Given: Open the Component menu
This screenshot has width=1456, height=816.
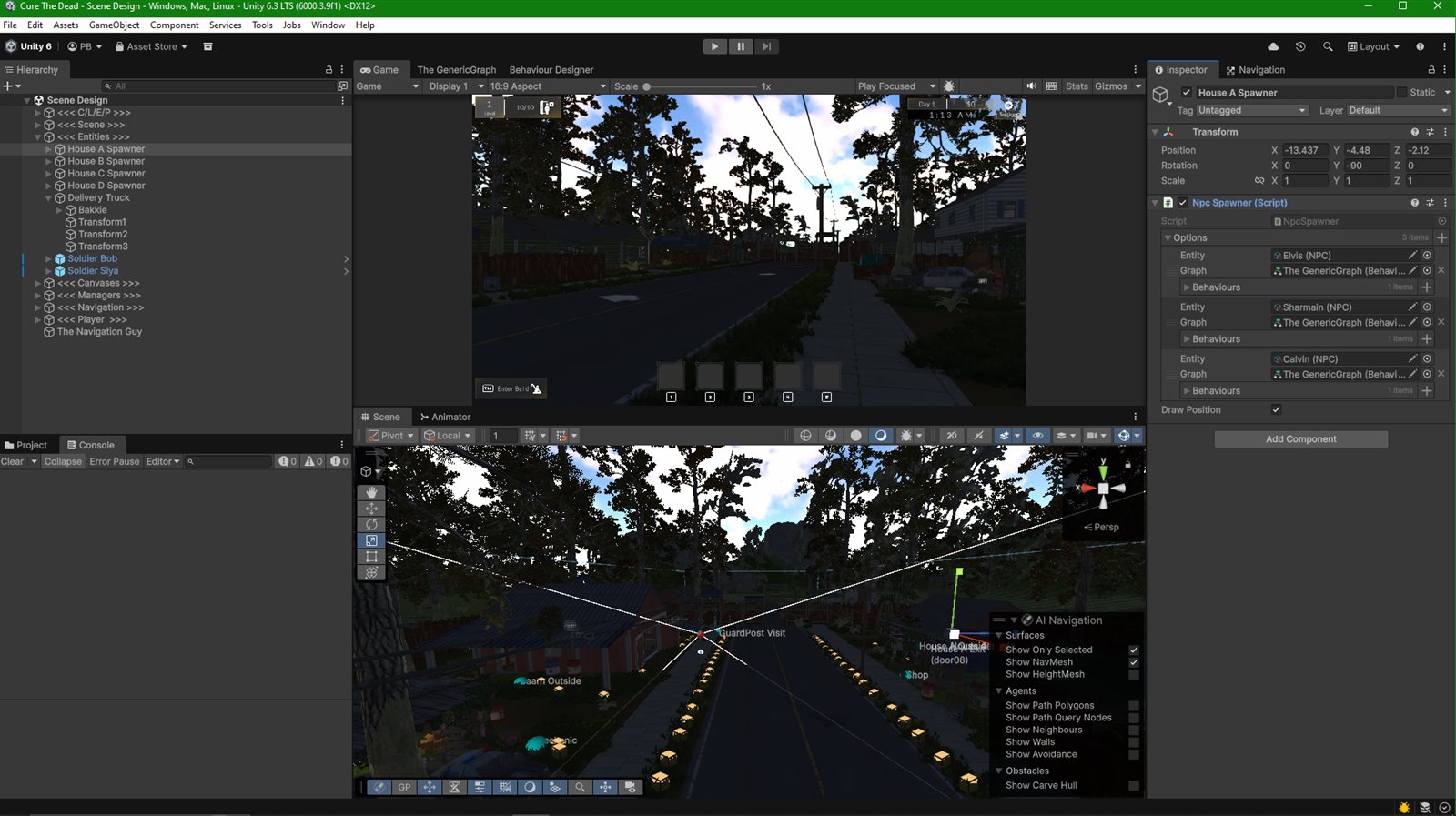Looking at the screenshot, I should pyautogui.click(x=174, y=25).
